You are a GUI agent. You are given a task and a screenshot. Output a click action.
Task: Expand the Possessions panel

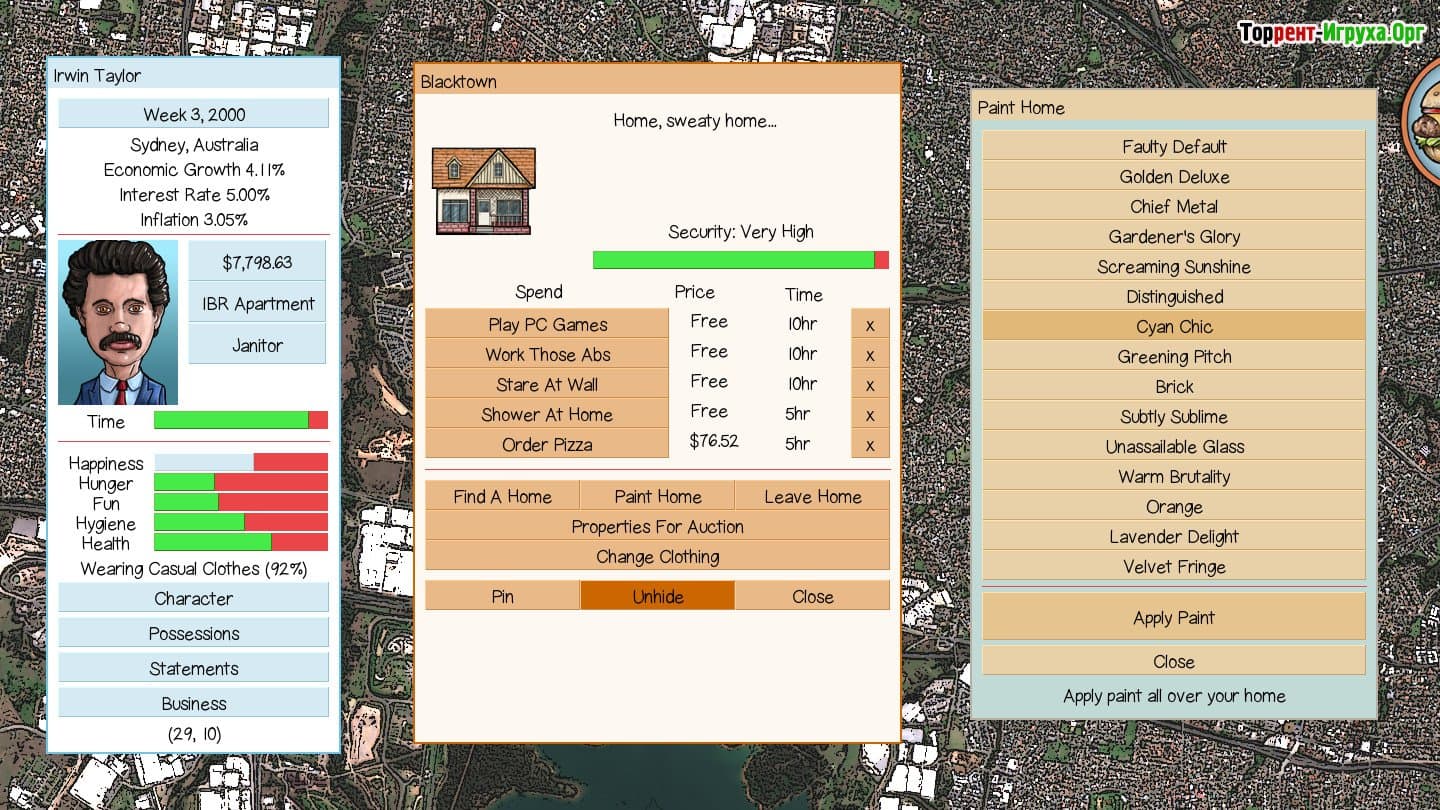pyautogui.click(x=193, y=634)
